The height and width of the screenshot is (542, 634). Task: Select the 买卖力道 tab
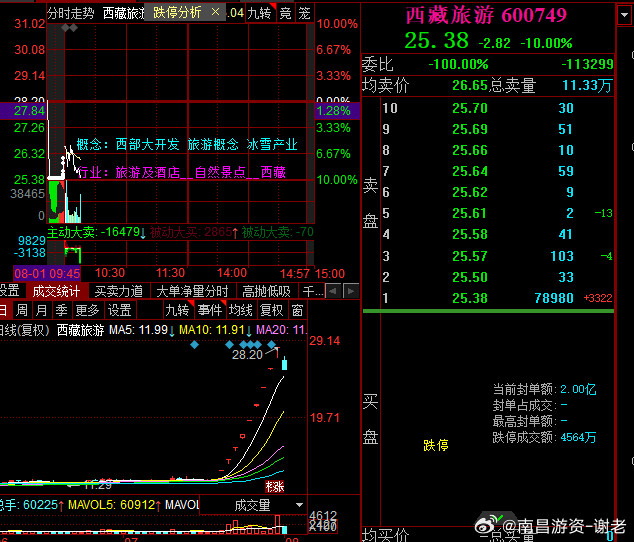[119, 291]
